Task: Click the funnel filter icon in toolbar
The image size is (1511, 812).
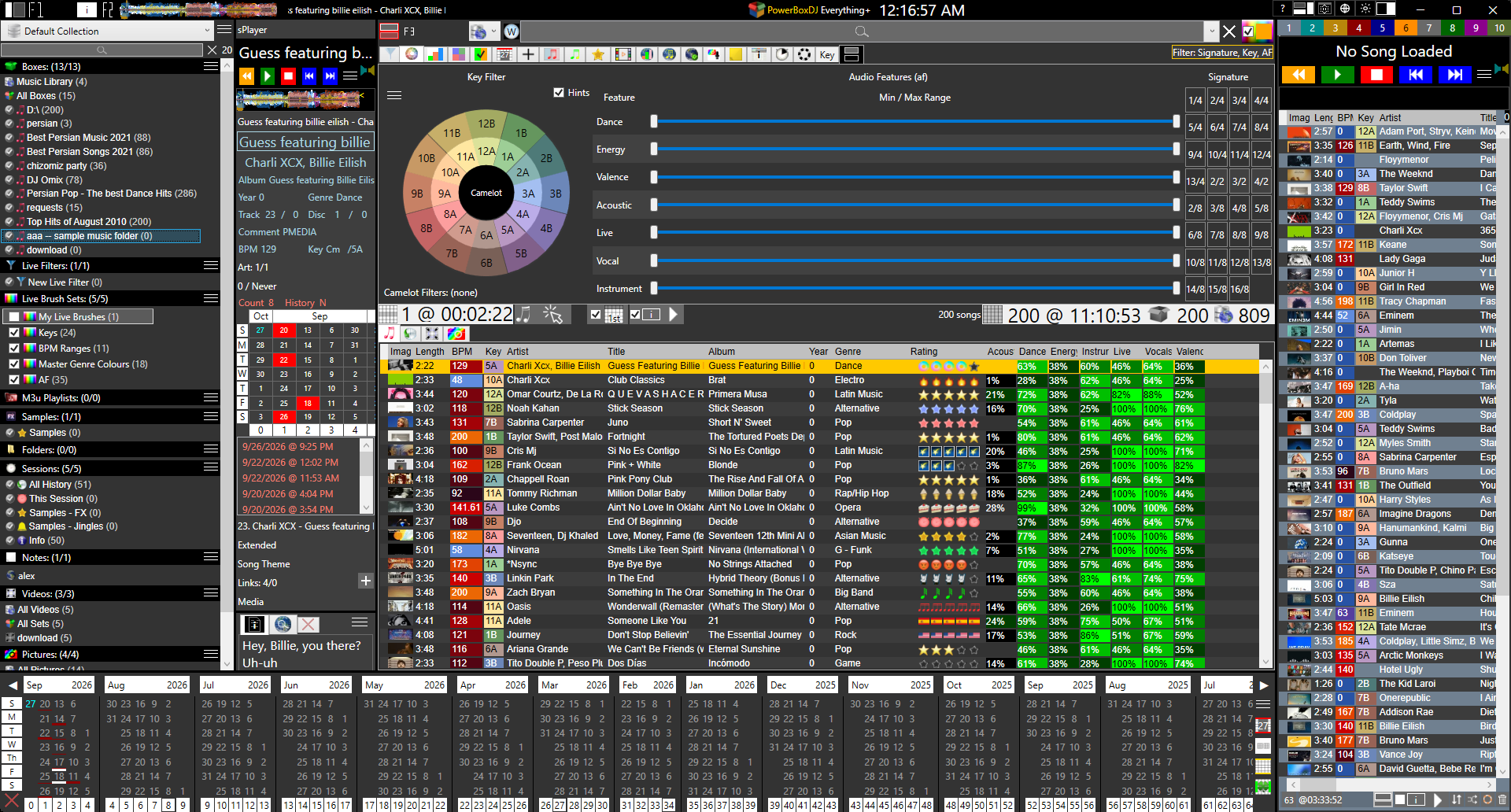Action: coord(389,54)
